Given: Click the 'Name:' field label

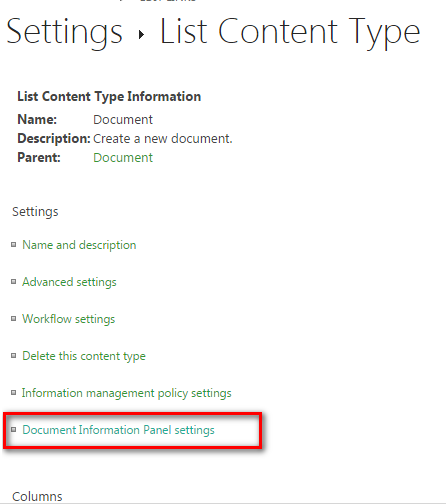Looking at the screenshot, I should 37,119.
